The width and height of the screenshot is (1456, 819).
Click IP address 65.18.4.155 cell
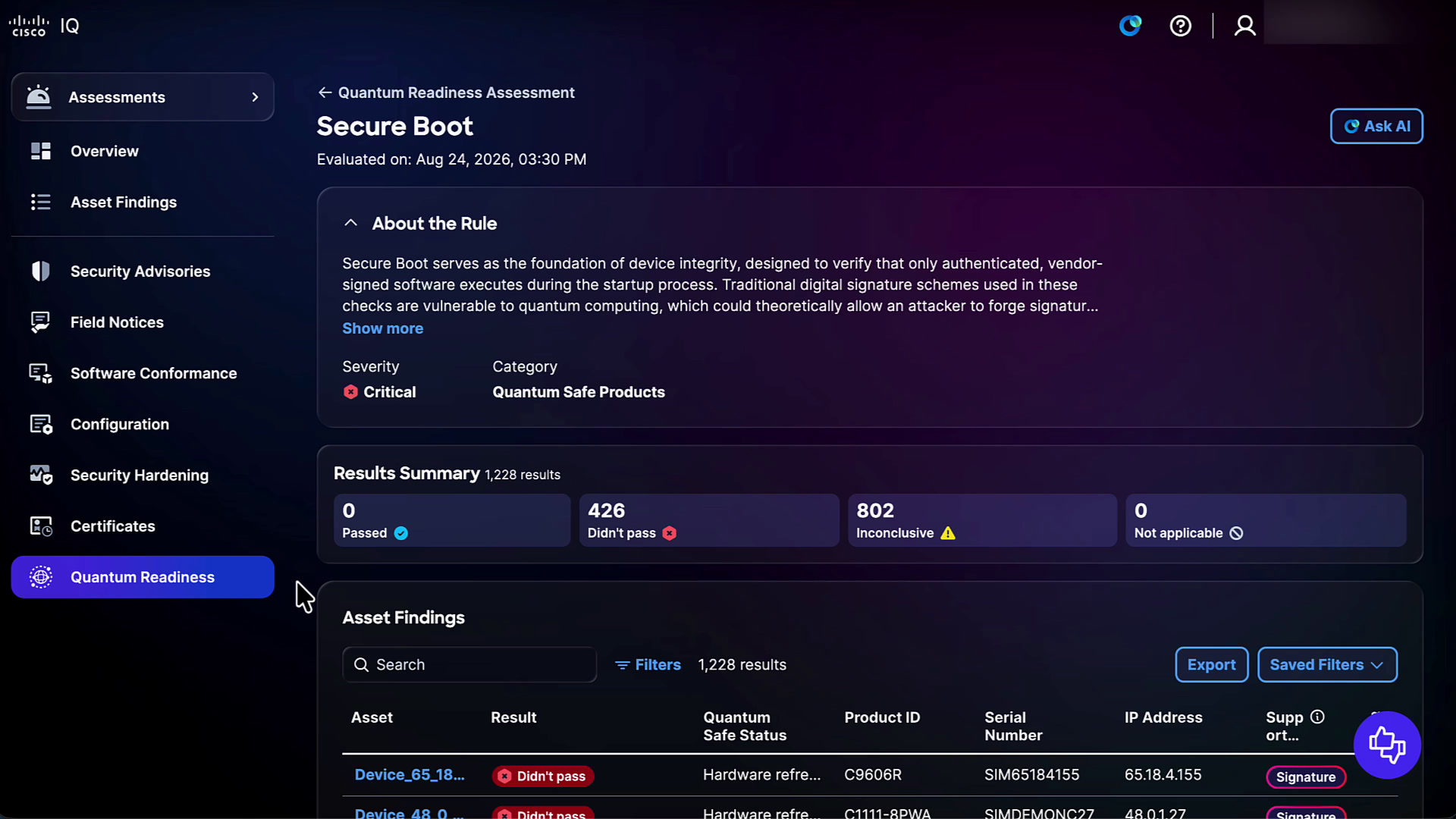point(1163,774)
